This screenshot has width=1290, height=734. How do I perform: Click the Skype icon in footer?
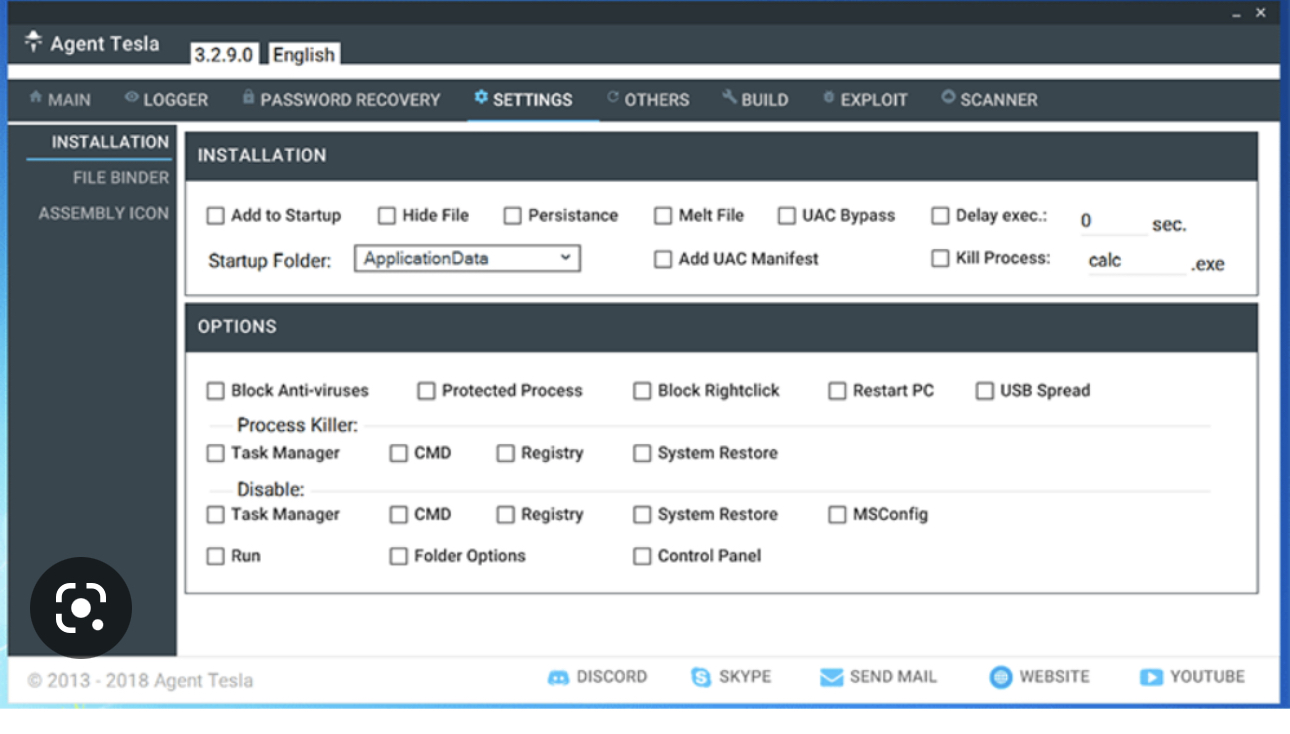point(701,678)
